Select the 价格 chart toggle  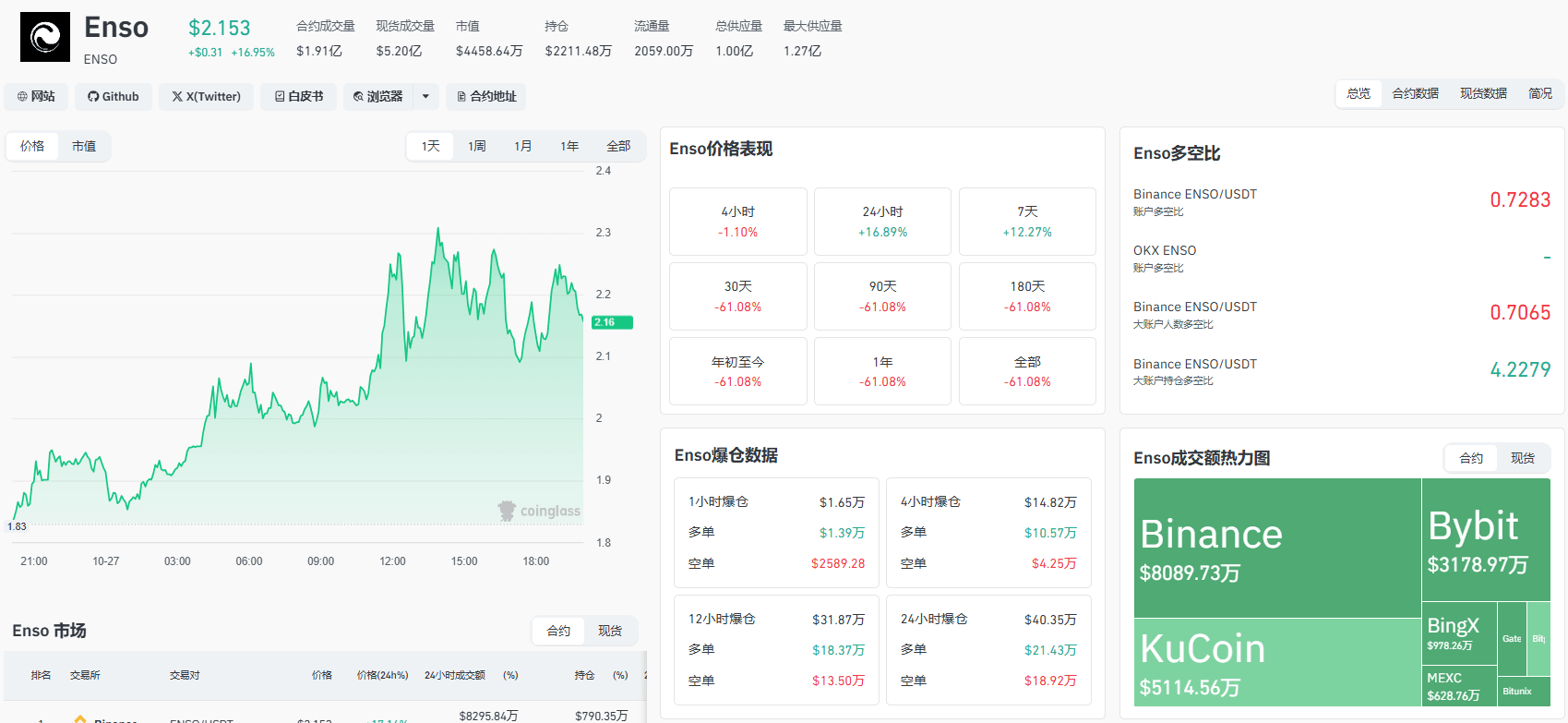point(32,146)
